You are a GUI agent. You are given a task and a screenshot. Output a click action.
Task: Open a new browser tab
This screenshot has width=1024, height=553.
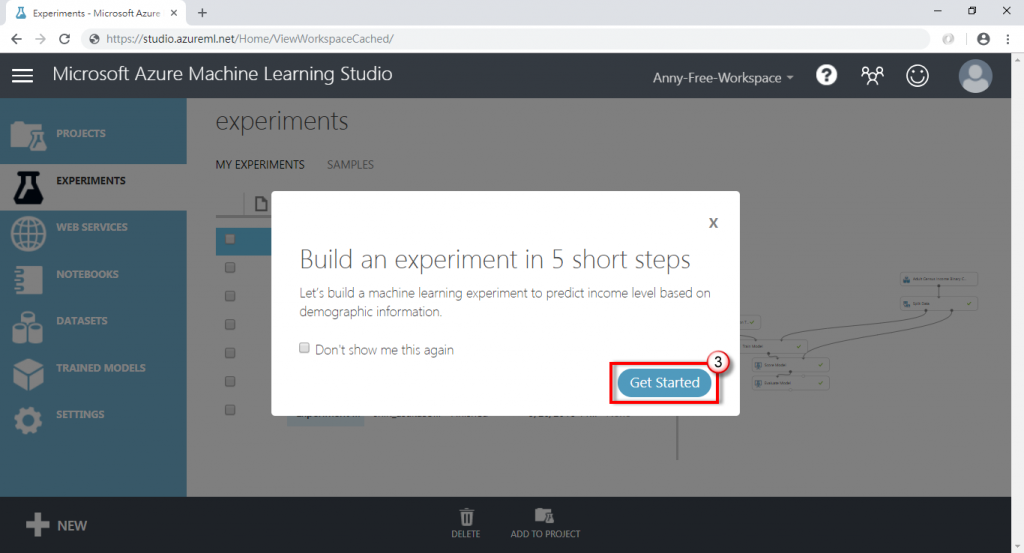tap(202, 12)
